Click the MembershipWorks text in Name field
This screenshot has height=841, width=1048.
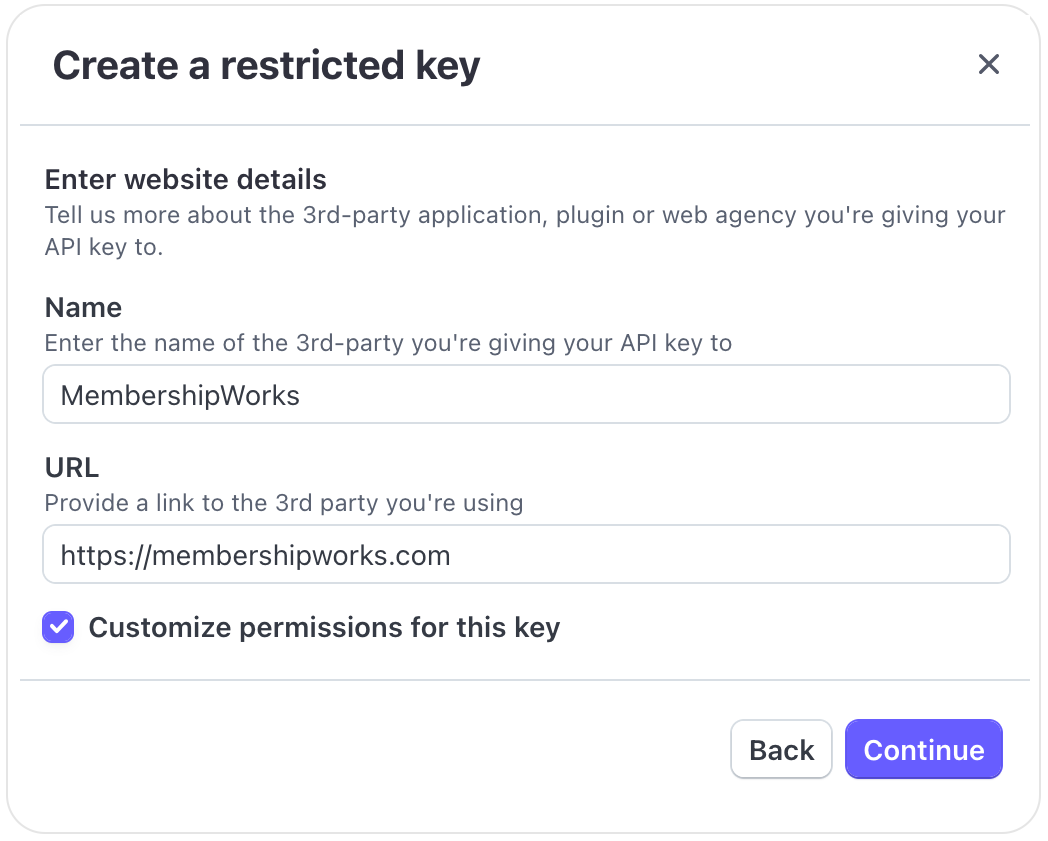pos(180,395)
